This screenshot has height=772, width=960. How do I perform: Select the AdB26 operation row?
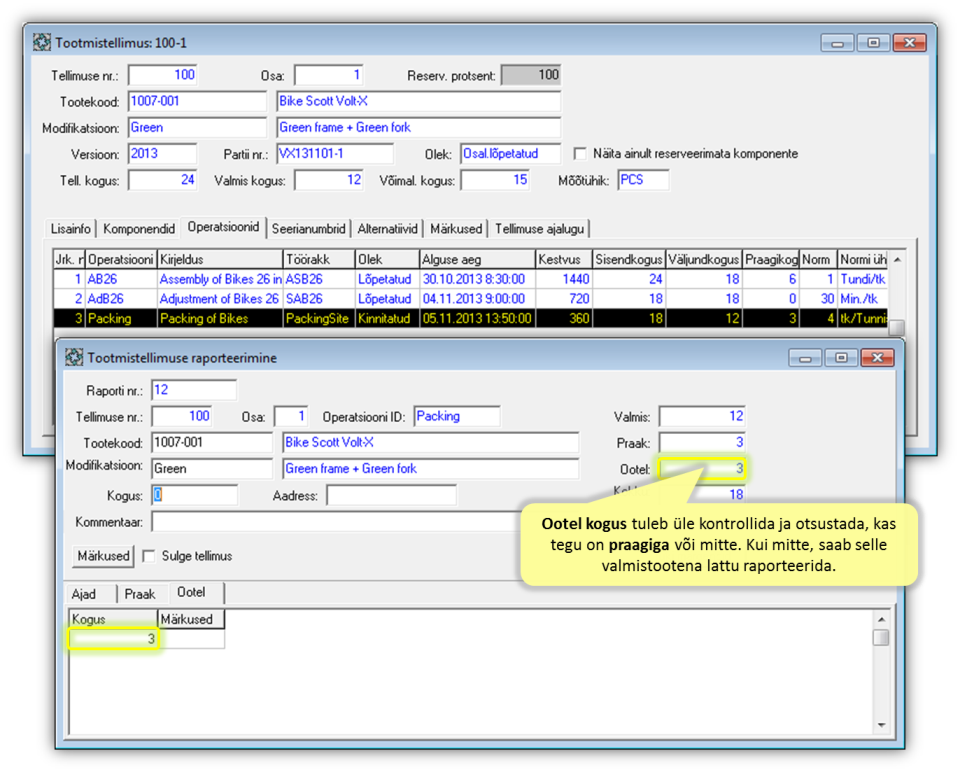[470, 299]
